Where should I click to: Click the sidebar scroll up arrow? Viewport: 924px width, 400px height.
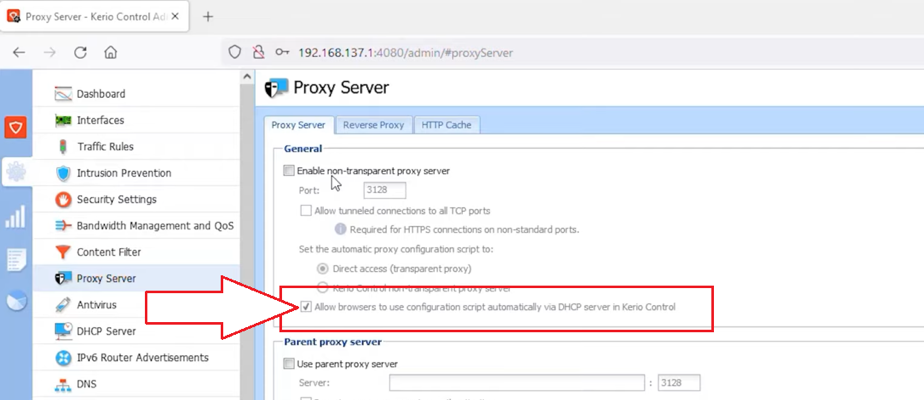(247, 76)
